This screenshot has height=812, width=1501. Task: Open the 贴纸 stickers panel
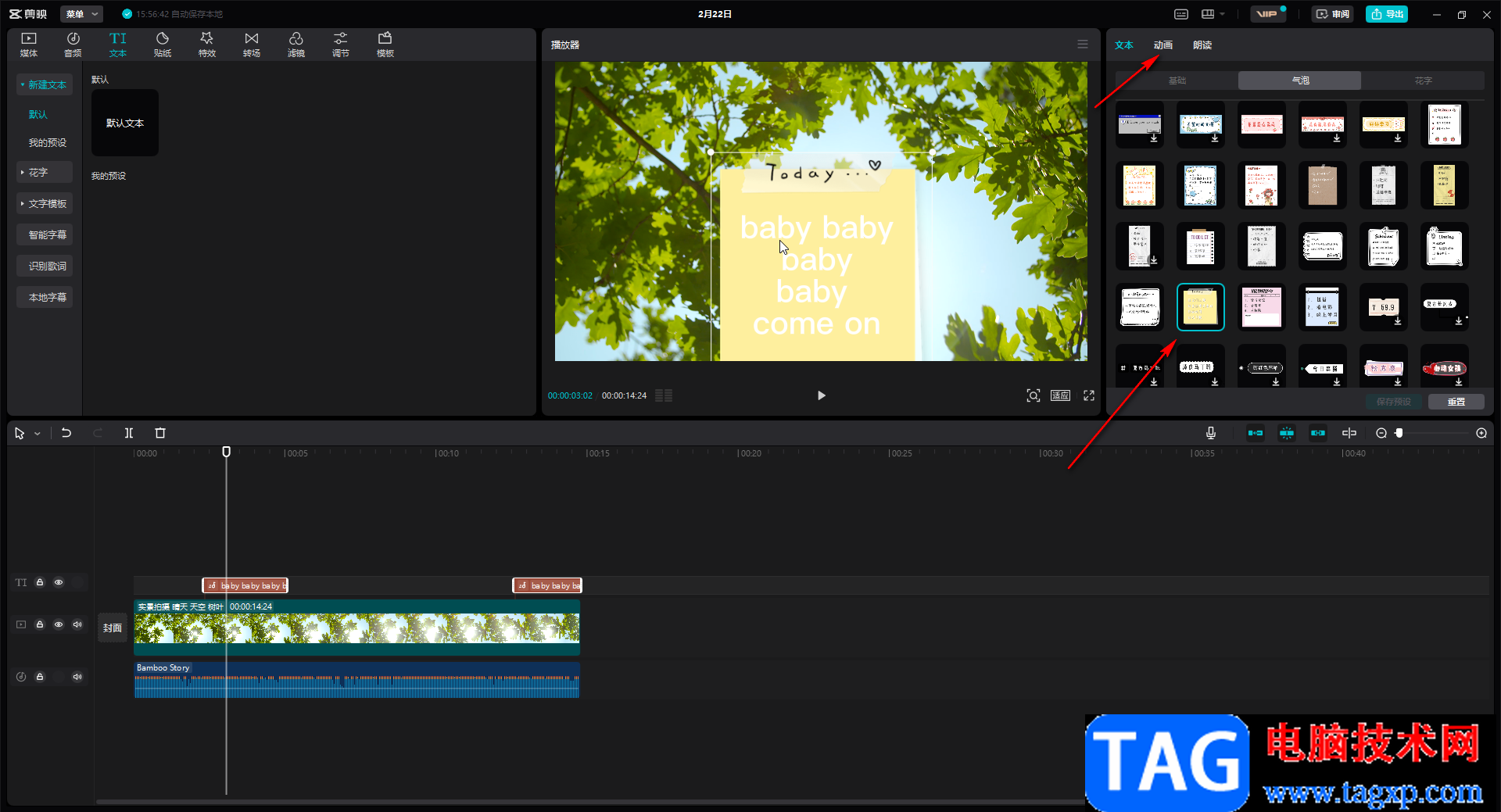(x=163, y=45)
